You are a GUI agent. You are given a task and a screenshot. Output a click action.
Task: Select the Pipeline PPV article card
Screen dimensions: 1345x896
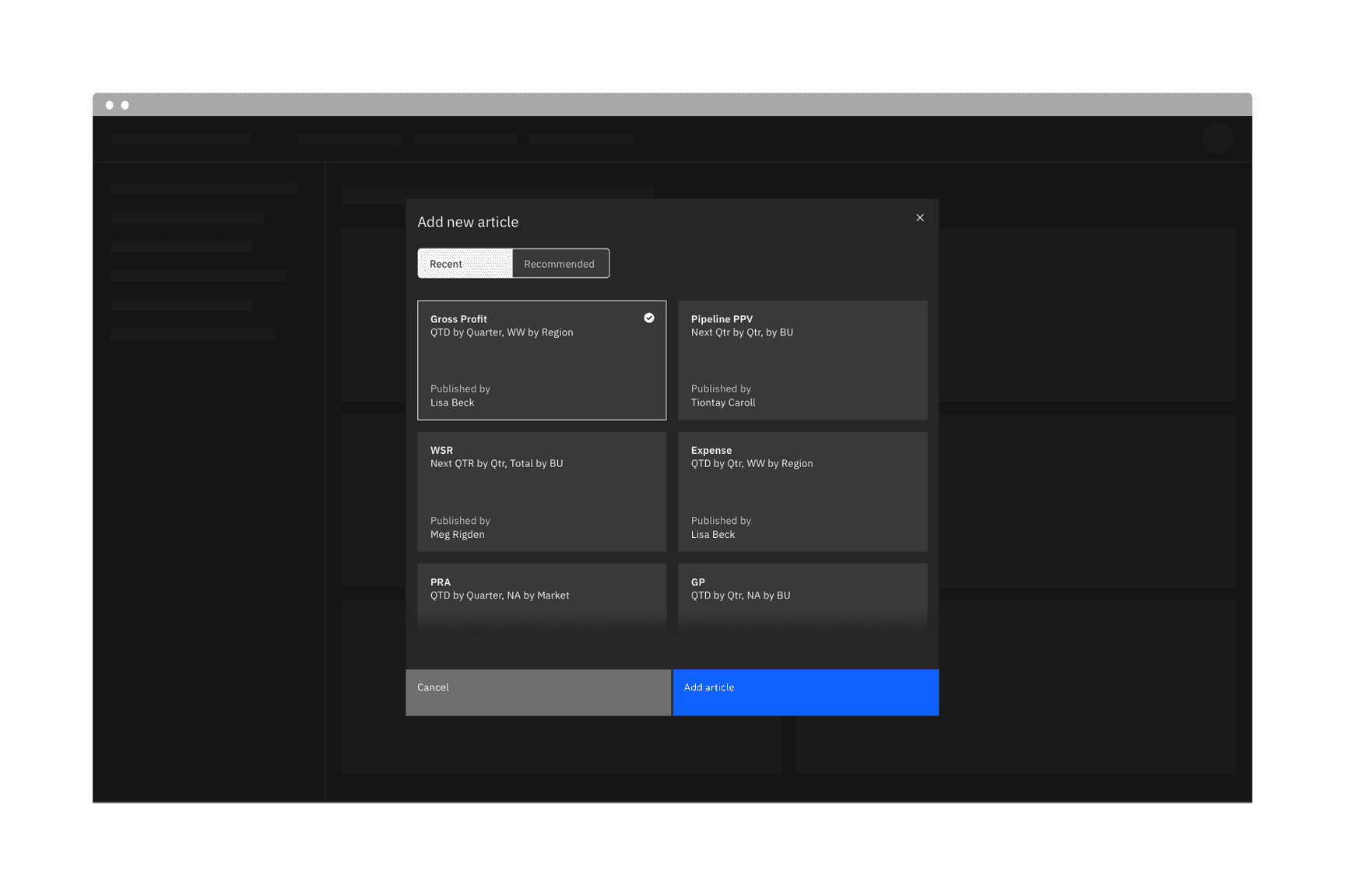coord(802,360)
